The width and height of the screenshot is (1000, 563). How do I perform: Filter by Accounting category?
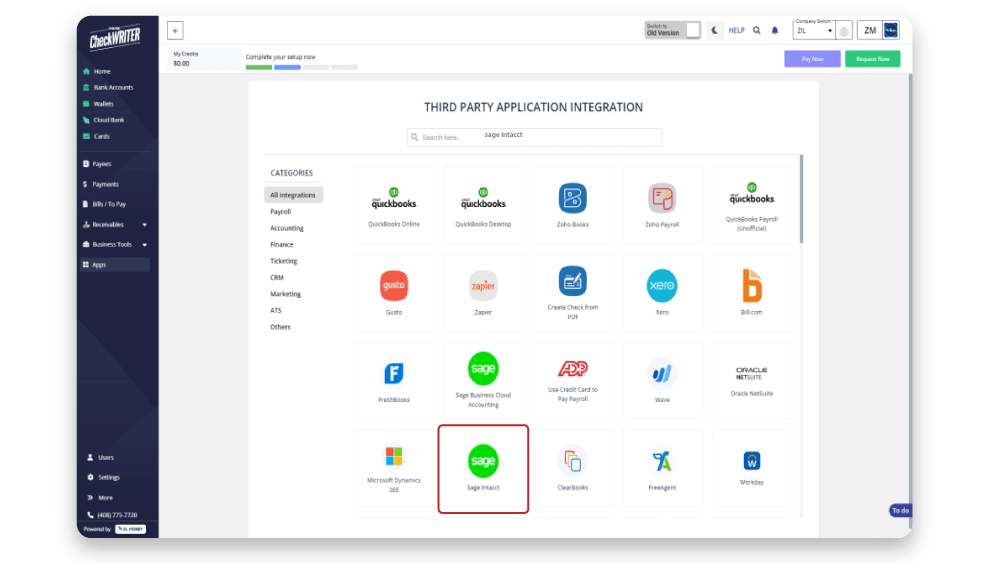click(x=287, y=228)
